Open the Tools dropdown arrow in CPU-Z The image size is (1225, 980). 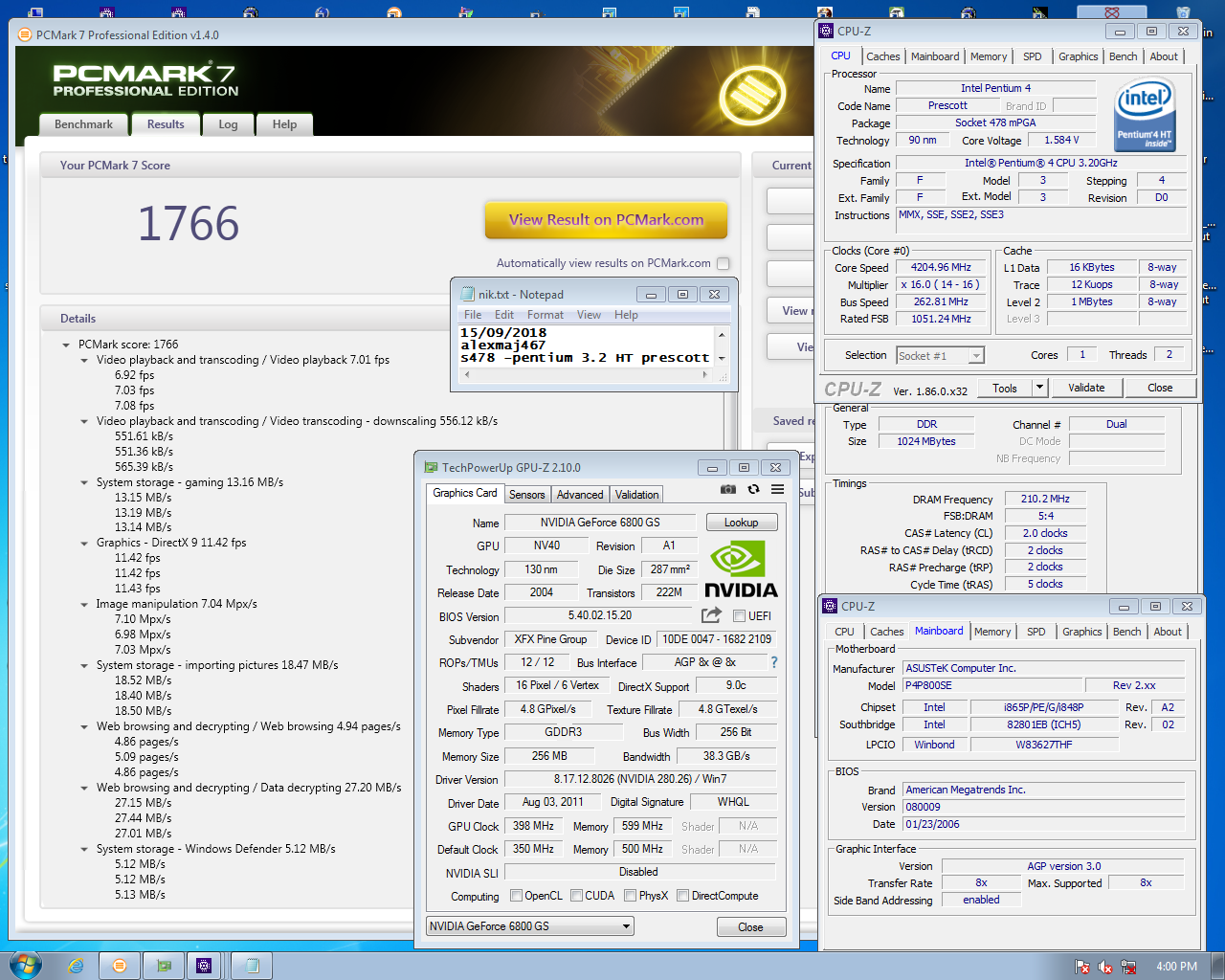point(1040,388)
